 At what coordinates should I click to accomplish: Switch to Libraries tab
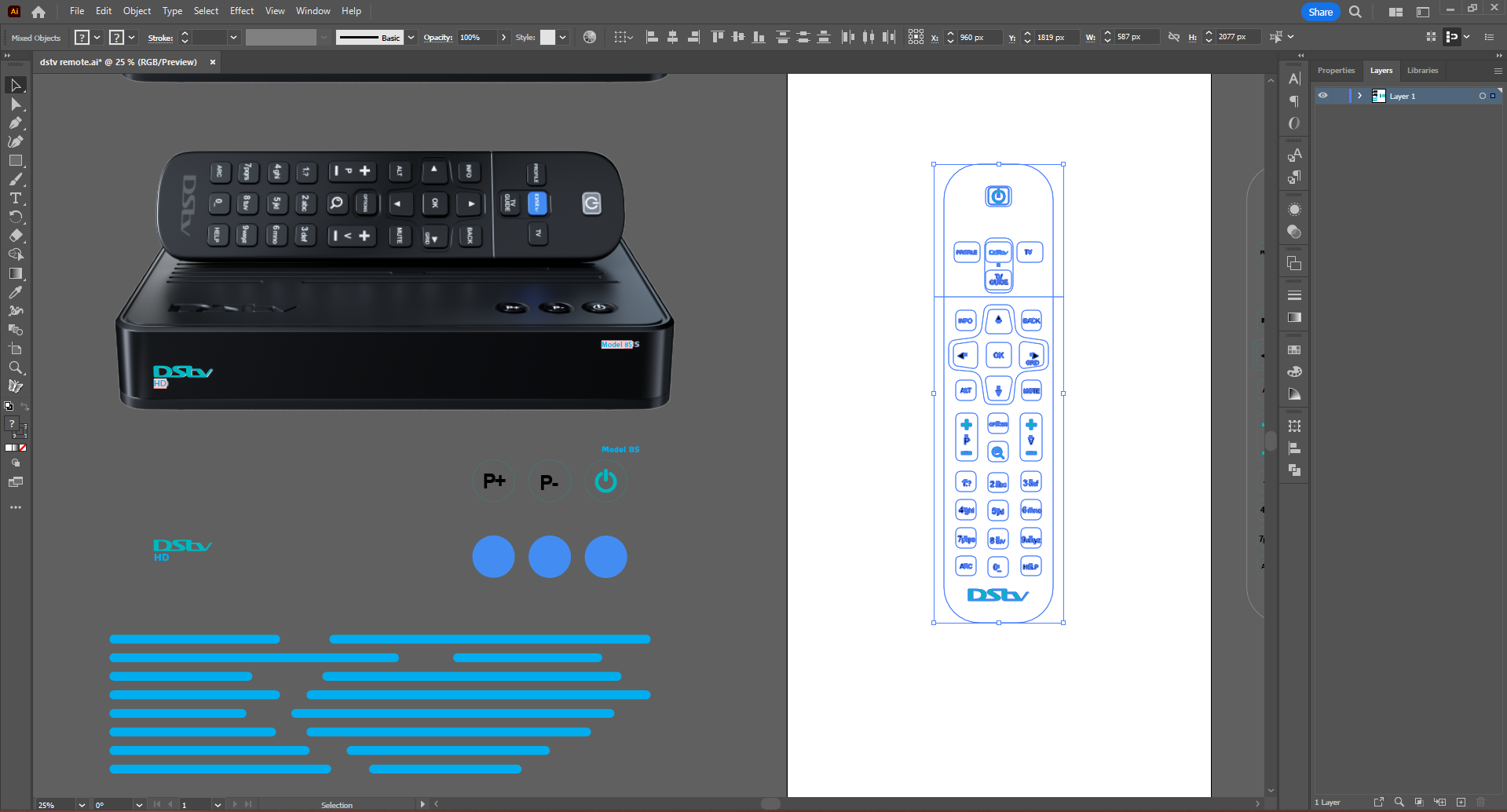pyautogui.click(x=1422, y=71)
